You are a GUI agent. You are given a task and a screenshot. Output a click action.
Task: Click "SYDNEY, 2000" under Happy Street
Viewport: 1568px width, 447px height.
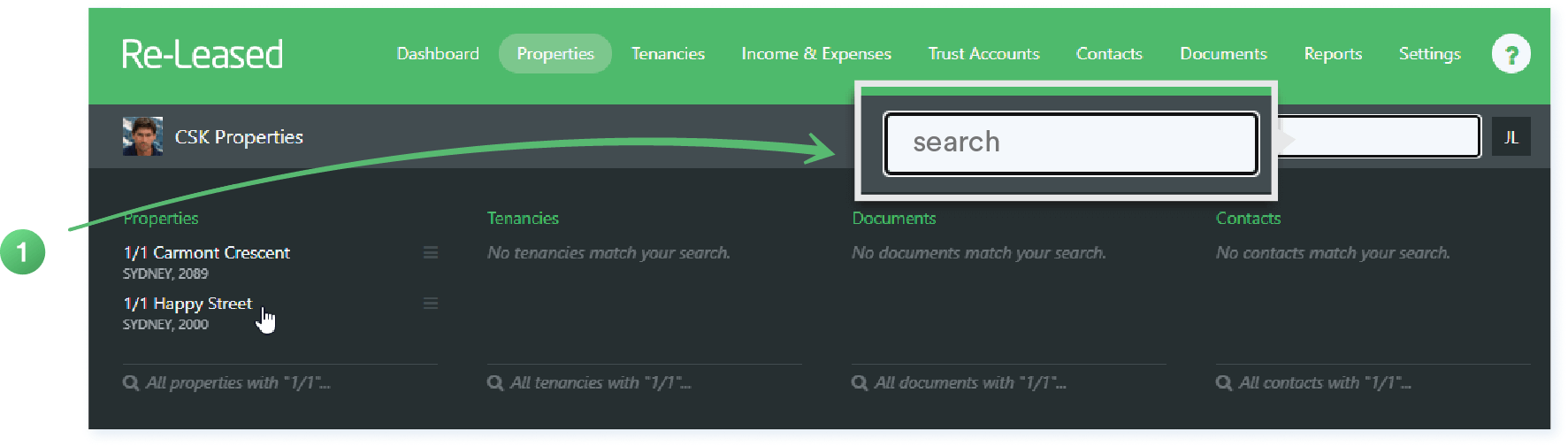(165, 324)
